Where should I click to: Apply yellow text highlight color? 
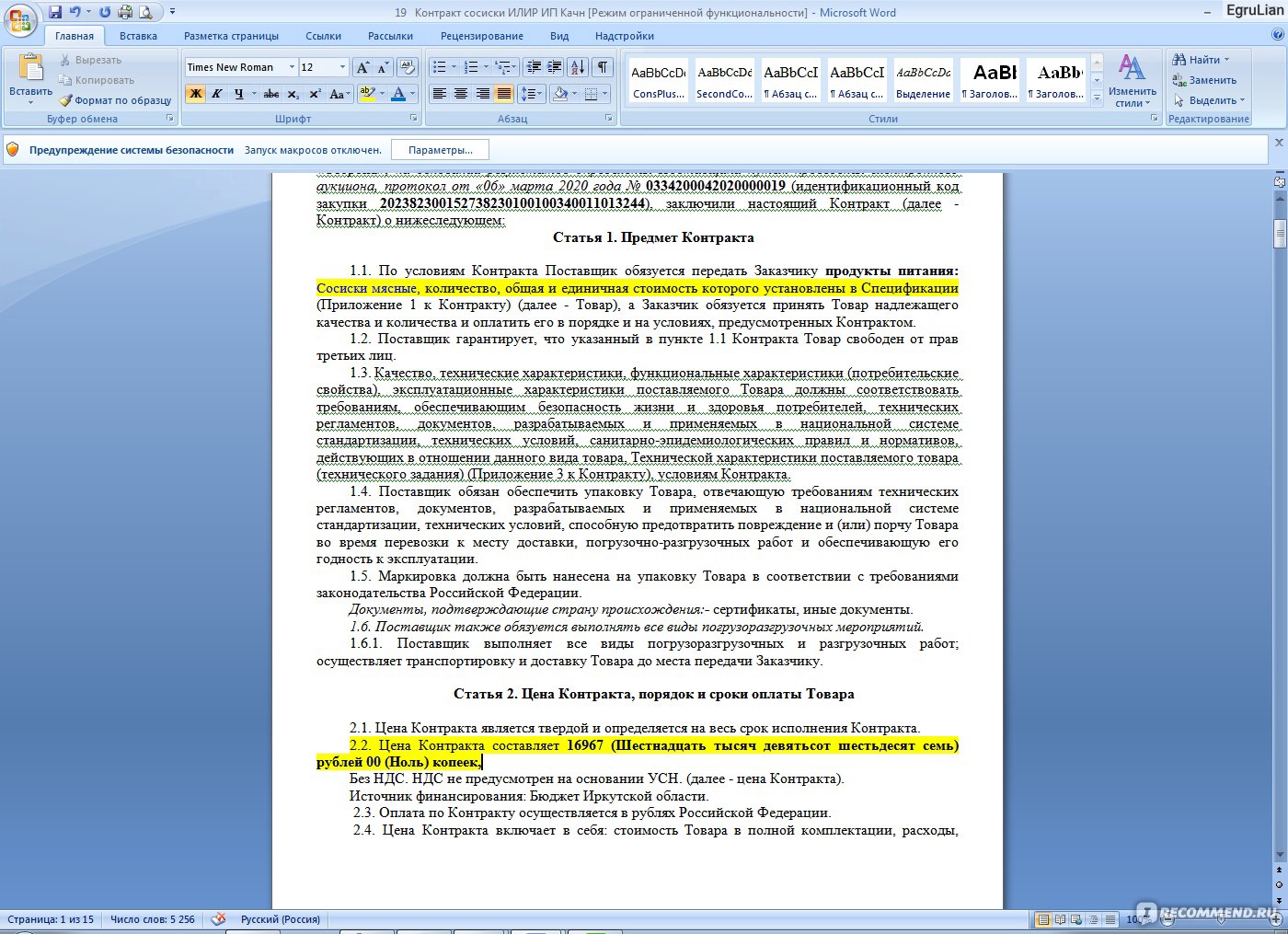(x=367, y=94)
